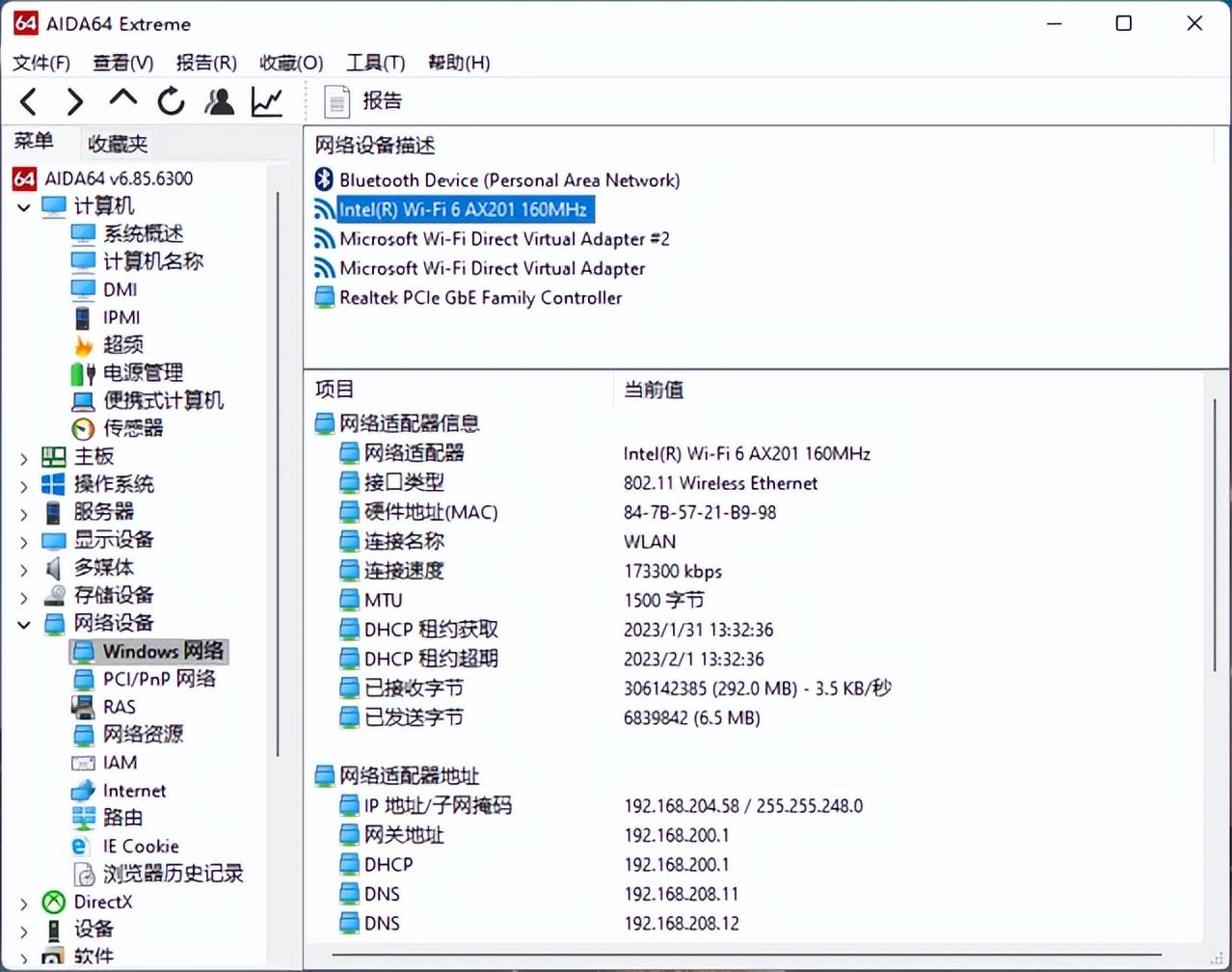
Task: Switch to the 收藏夹 tab
Action: tap(118, 144)
